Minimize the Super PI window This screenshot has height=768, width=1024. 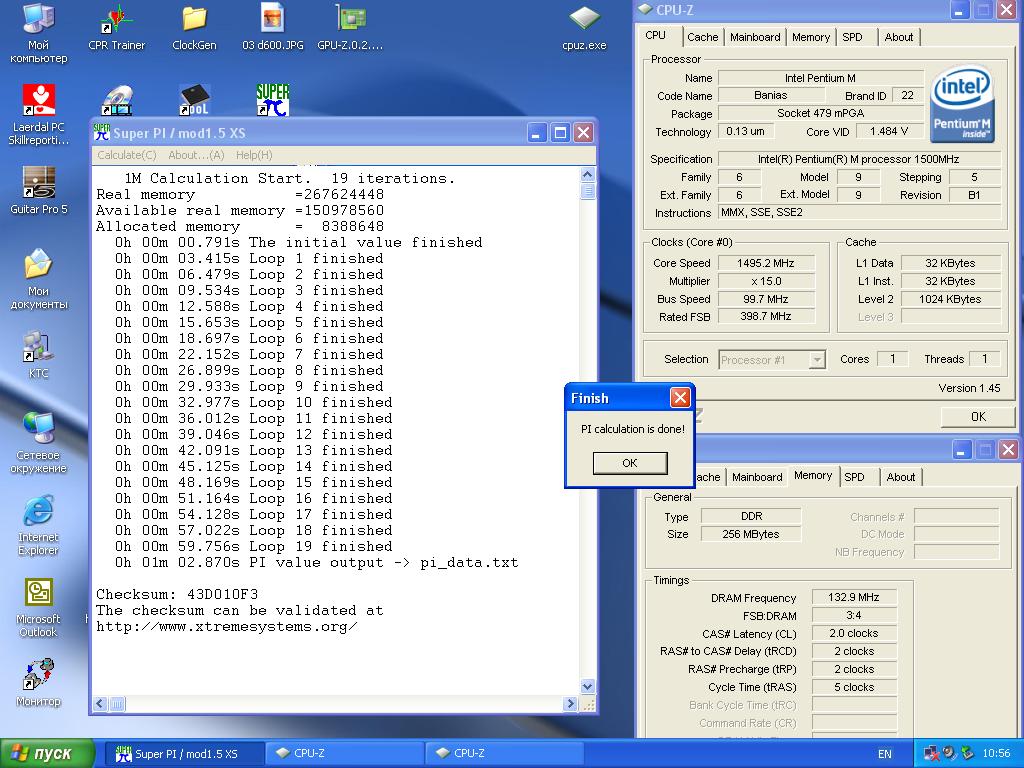[536, 133]
